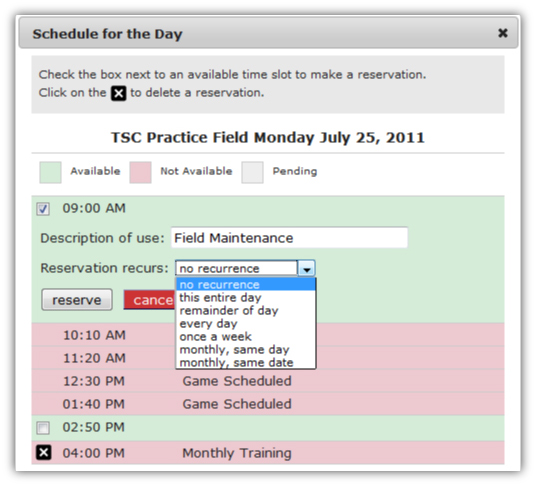Viewport: 536px width, 486px height.
Task: Pick 'monthly, same date' option
Action: coord(245,362)
